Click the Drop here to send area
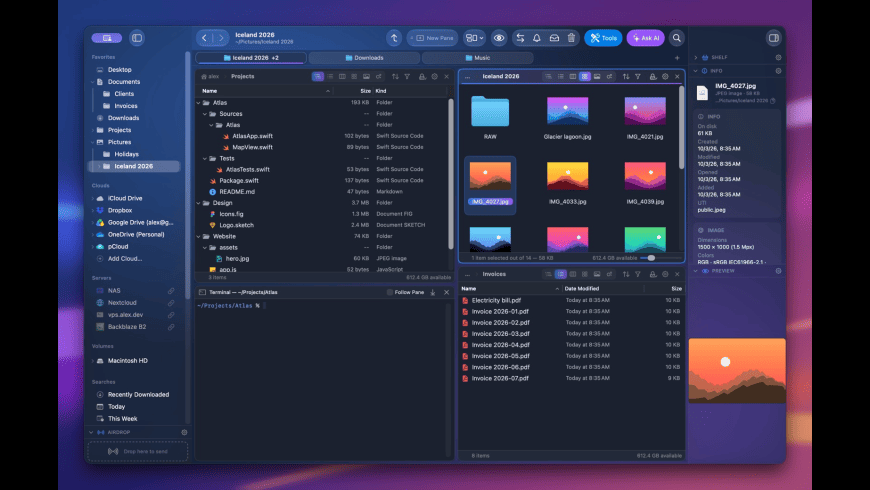Screen dimensions: 870x490 coord(138,451)
